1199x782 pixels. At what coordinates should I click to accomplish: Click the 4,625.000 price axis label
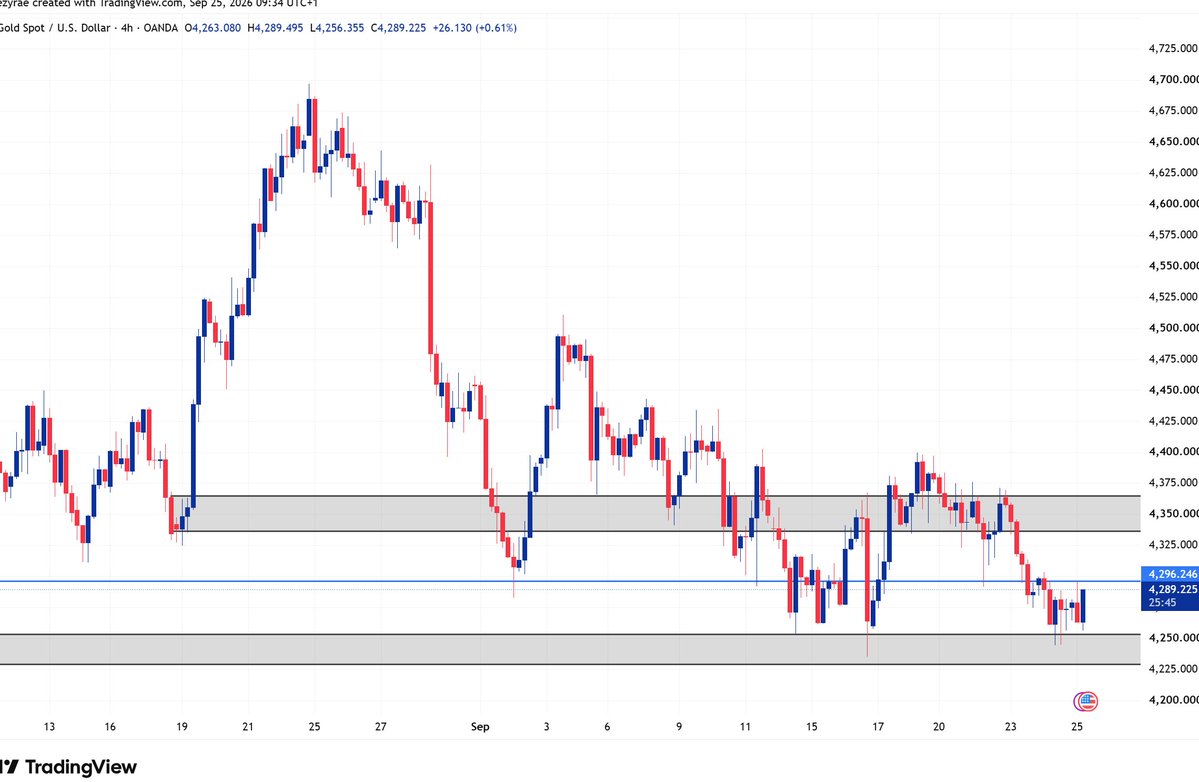(1173, 172)
